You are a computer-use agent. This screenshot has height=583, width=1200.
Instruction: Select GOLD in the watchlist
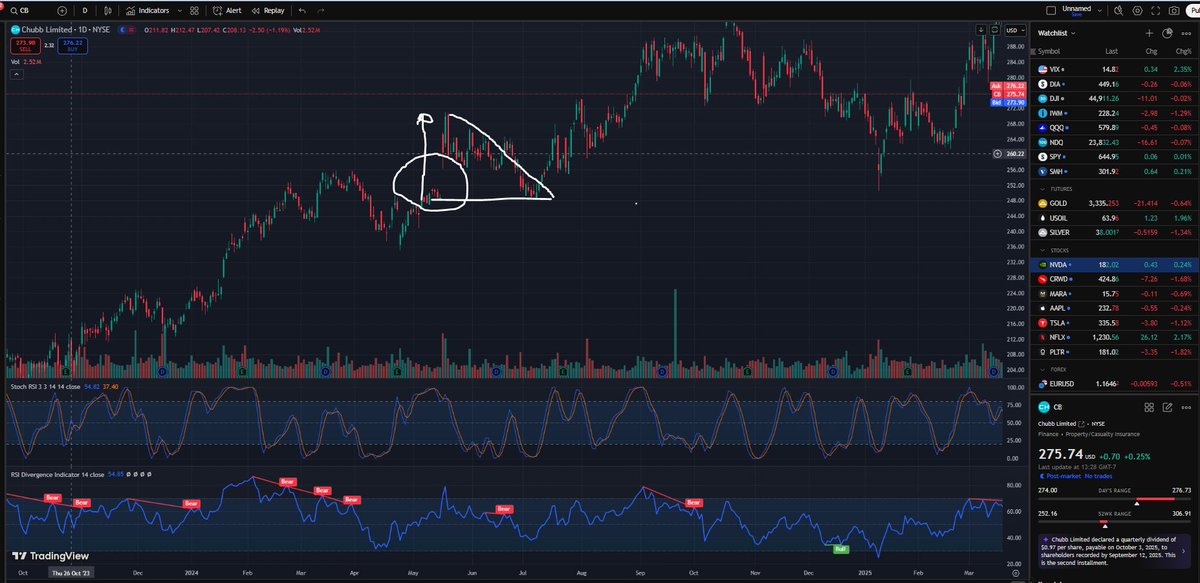(1115, 202)
